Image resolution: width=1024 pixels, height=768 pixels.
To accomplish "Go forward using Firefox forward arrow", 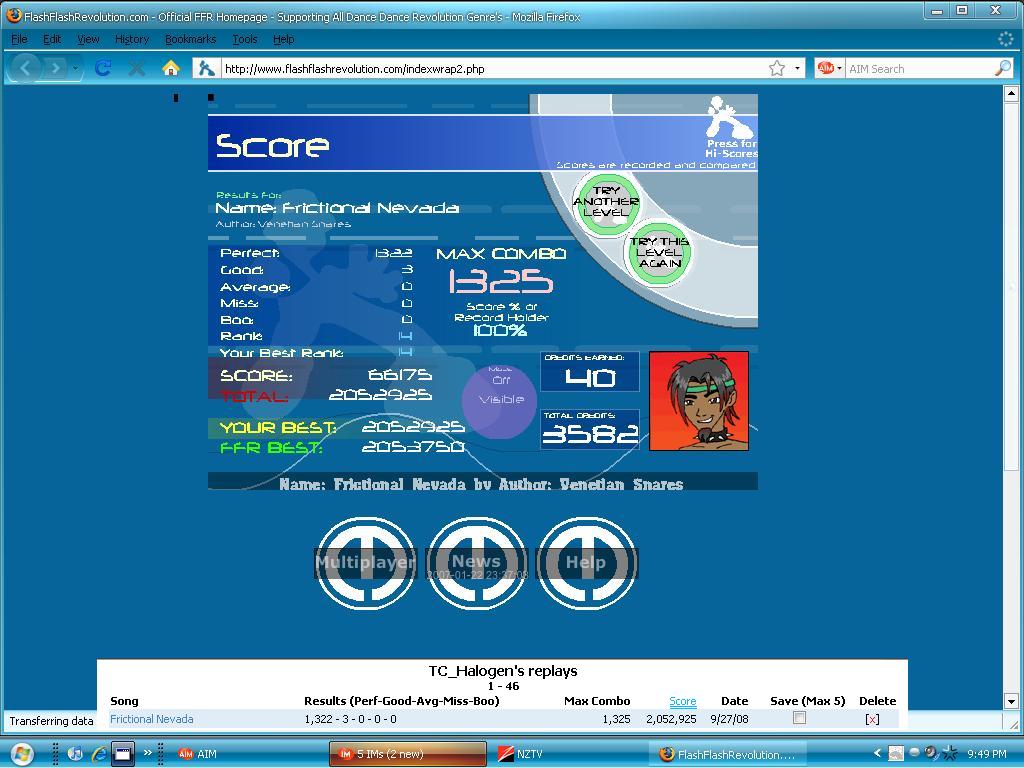I will (x=56, y=68).
